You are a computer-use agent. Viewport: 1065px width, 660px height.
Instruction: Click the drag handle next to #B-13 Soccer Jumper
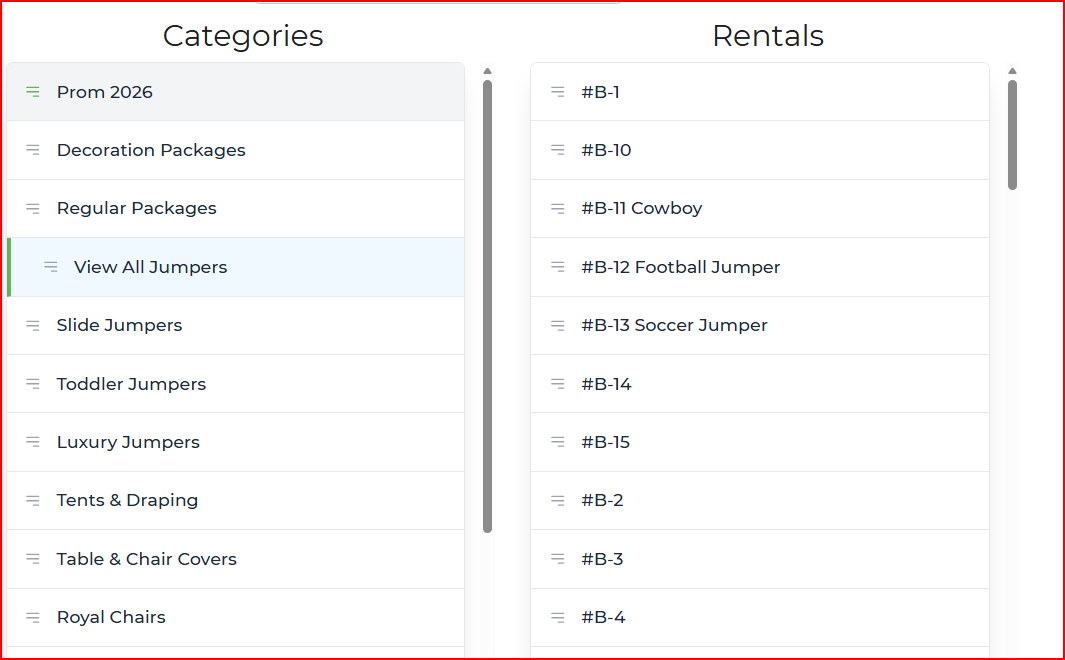click(558, 325)
